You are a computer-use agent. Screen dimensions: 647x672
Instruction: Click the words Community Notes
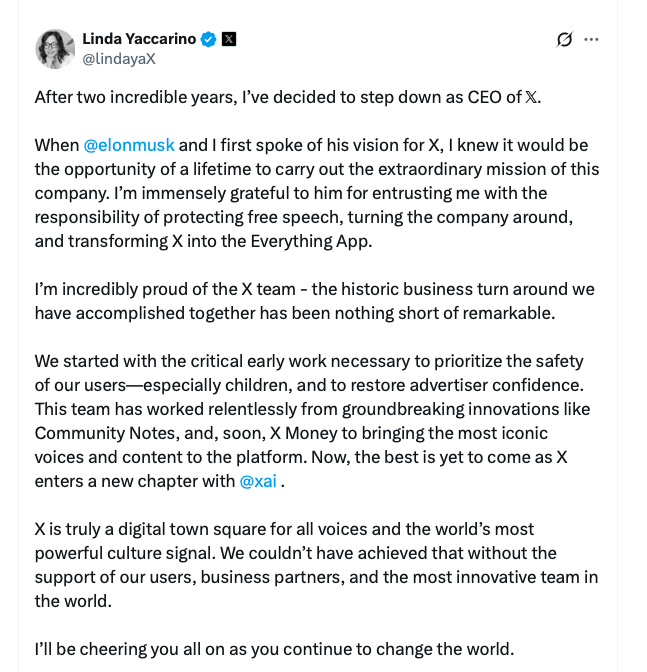105,433
